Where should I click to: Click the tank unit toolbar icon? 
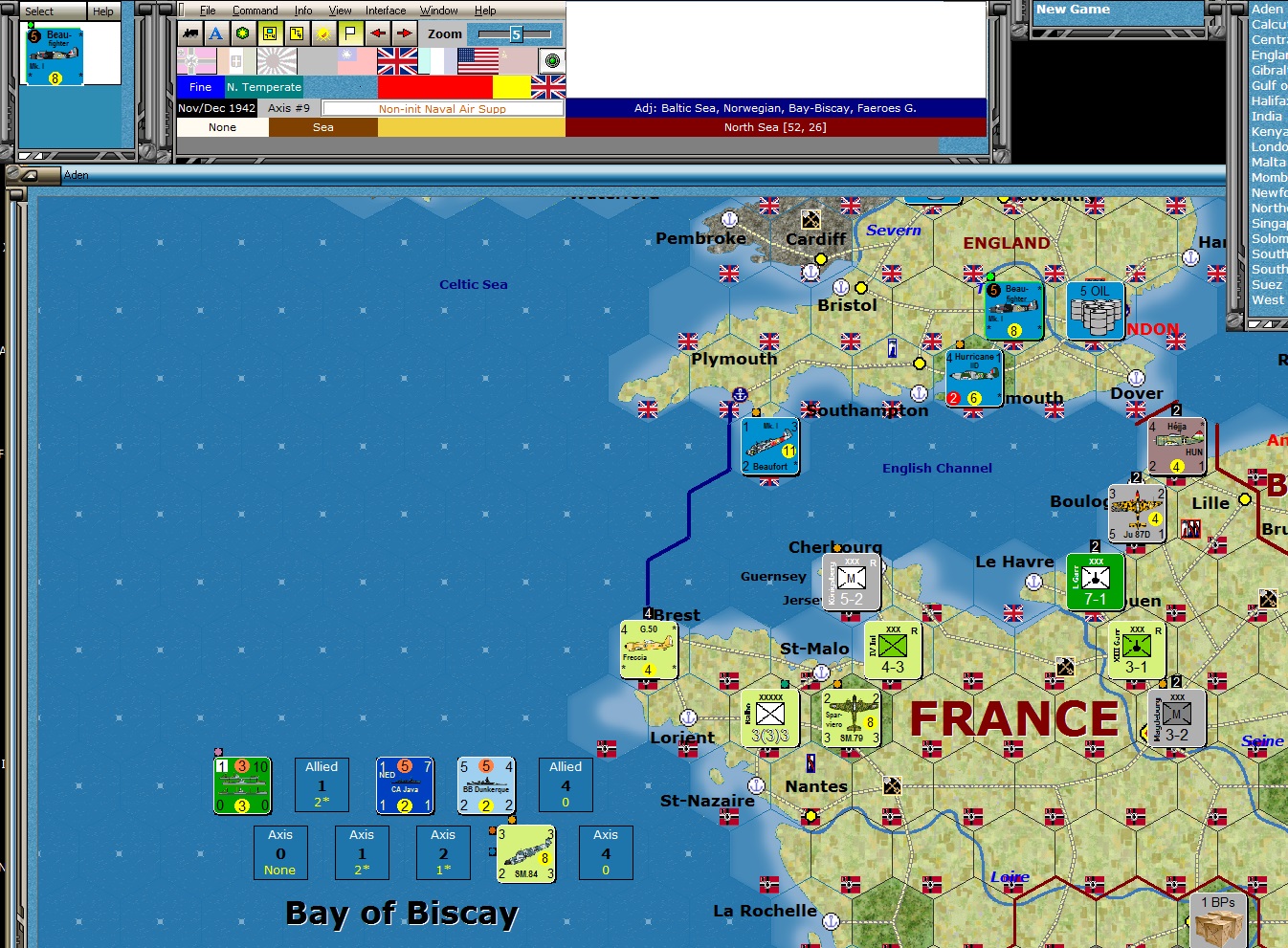190,33
